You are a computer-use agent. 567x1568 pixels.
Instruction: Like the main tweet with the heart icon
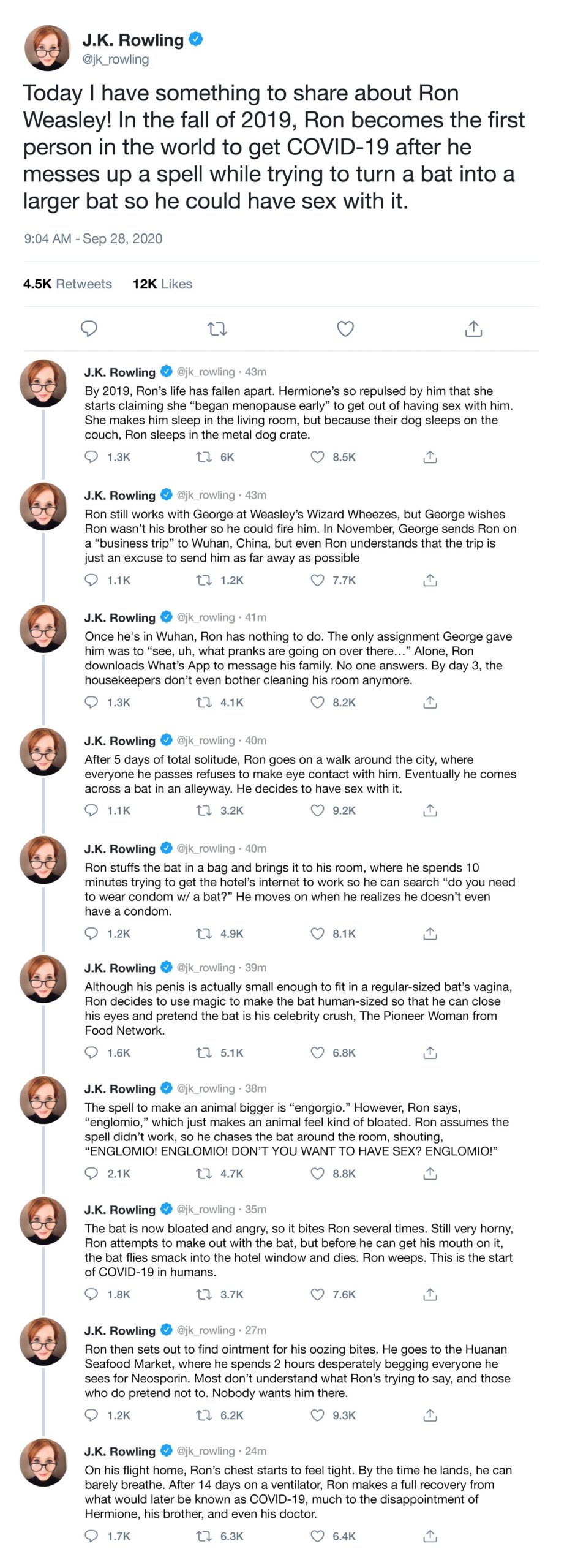pyautogui.click(x=345, y=329)
